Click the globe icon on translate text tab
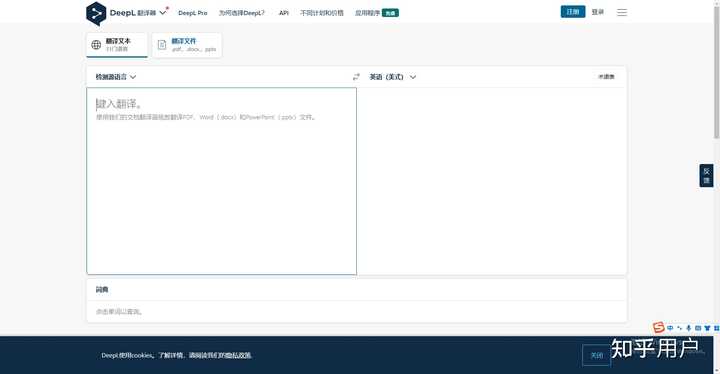Image resolution: width=720 pixels, height=374 pixels. pos(96,45)
